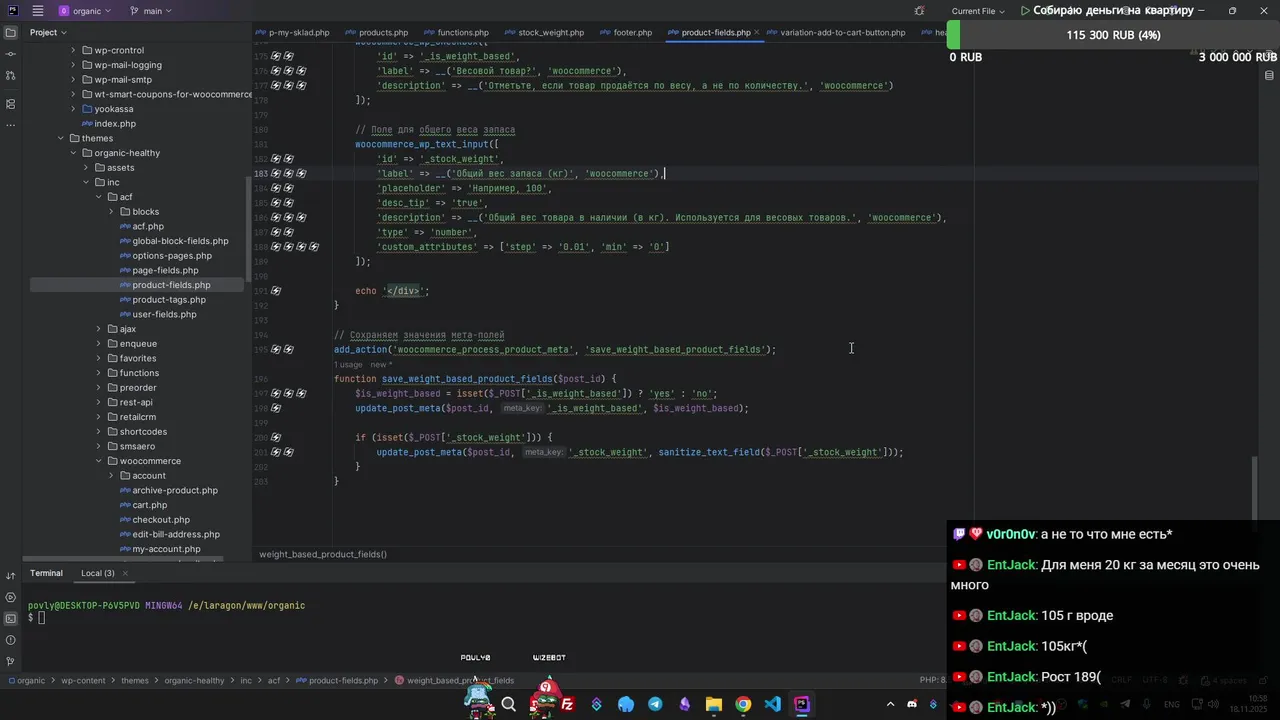Click the wp-content breadcrumb

tap(83, 681)
